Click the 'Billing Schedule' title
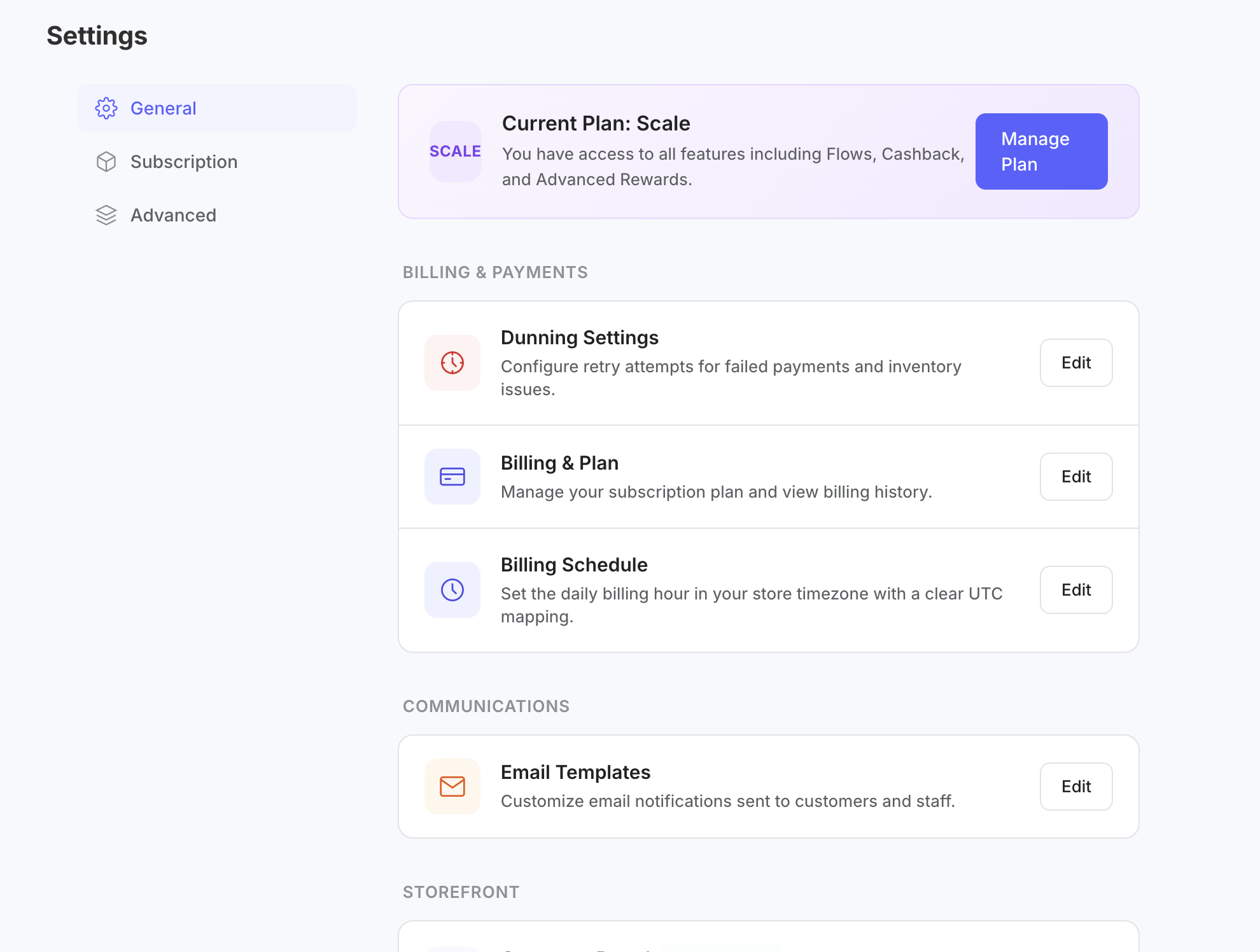This screenshot has width=1260, height=952. click(574, 565)
